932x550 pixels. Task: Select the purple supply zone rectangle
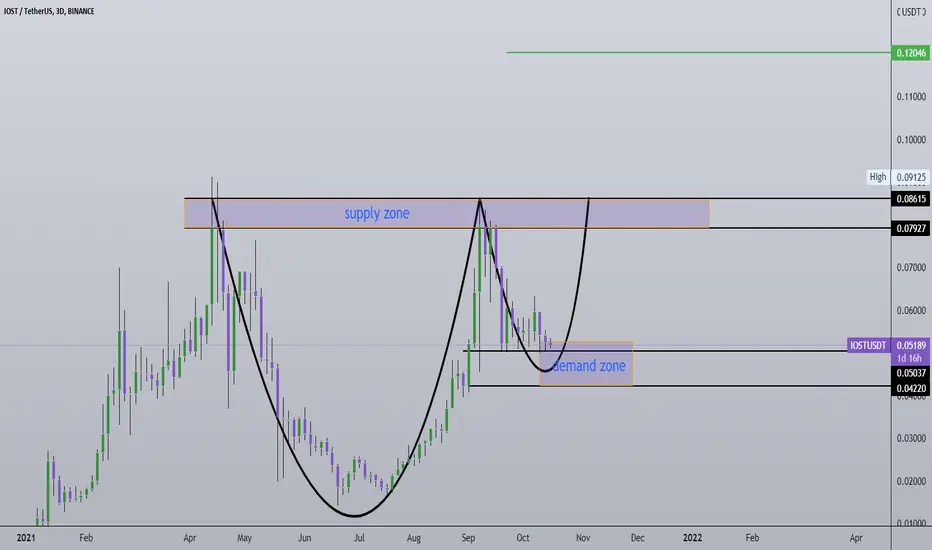pos(447,213)
